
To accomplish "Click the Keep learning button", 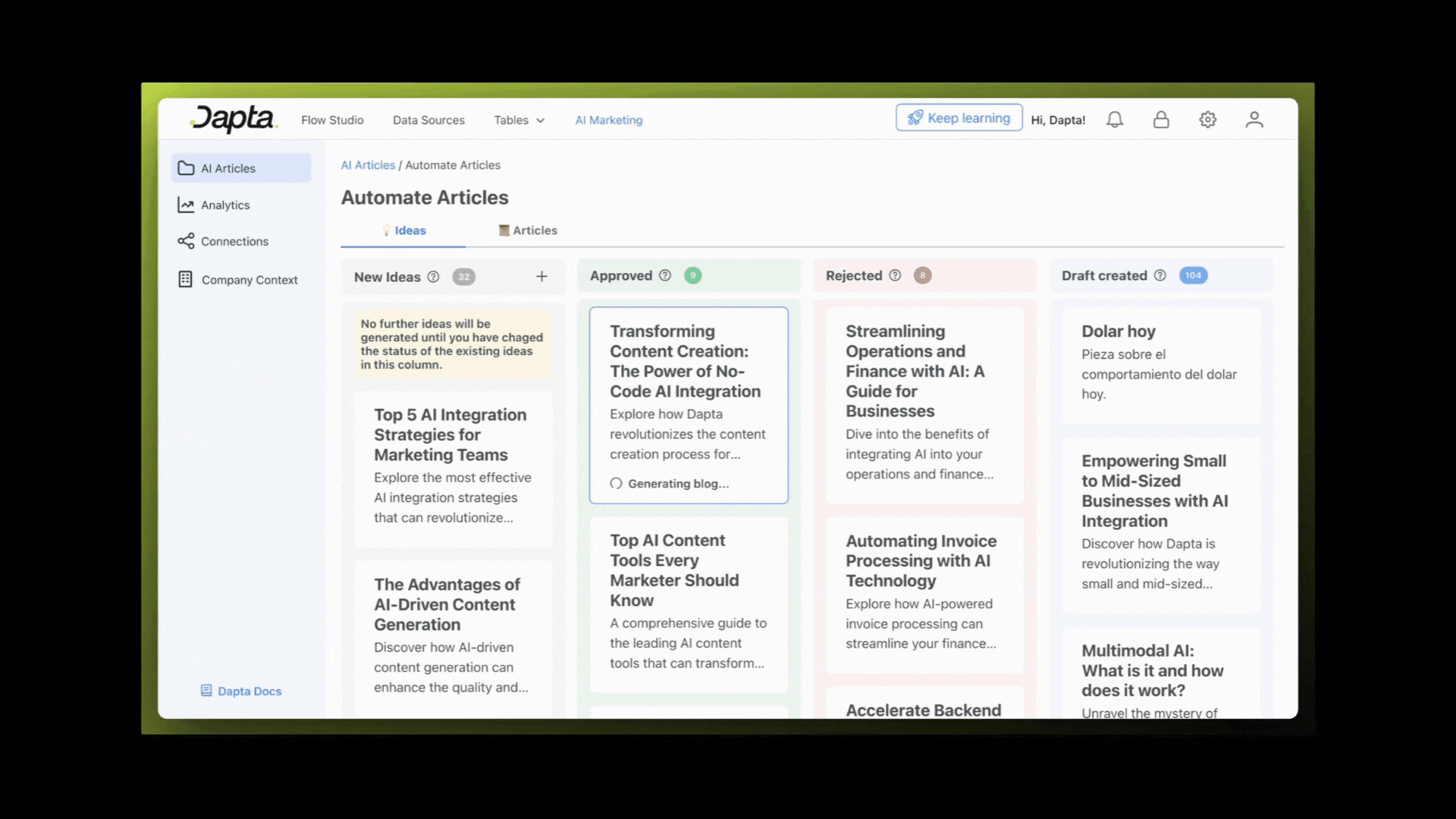I will (959, 118).
